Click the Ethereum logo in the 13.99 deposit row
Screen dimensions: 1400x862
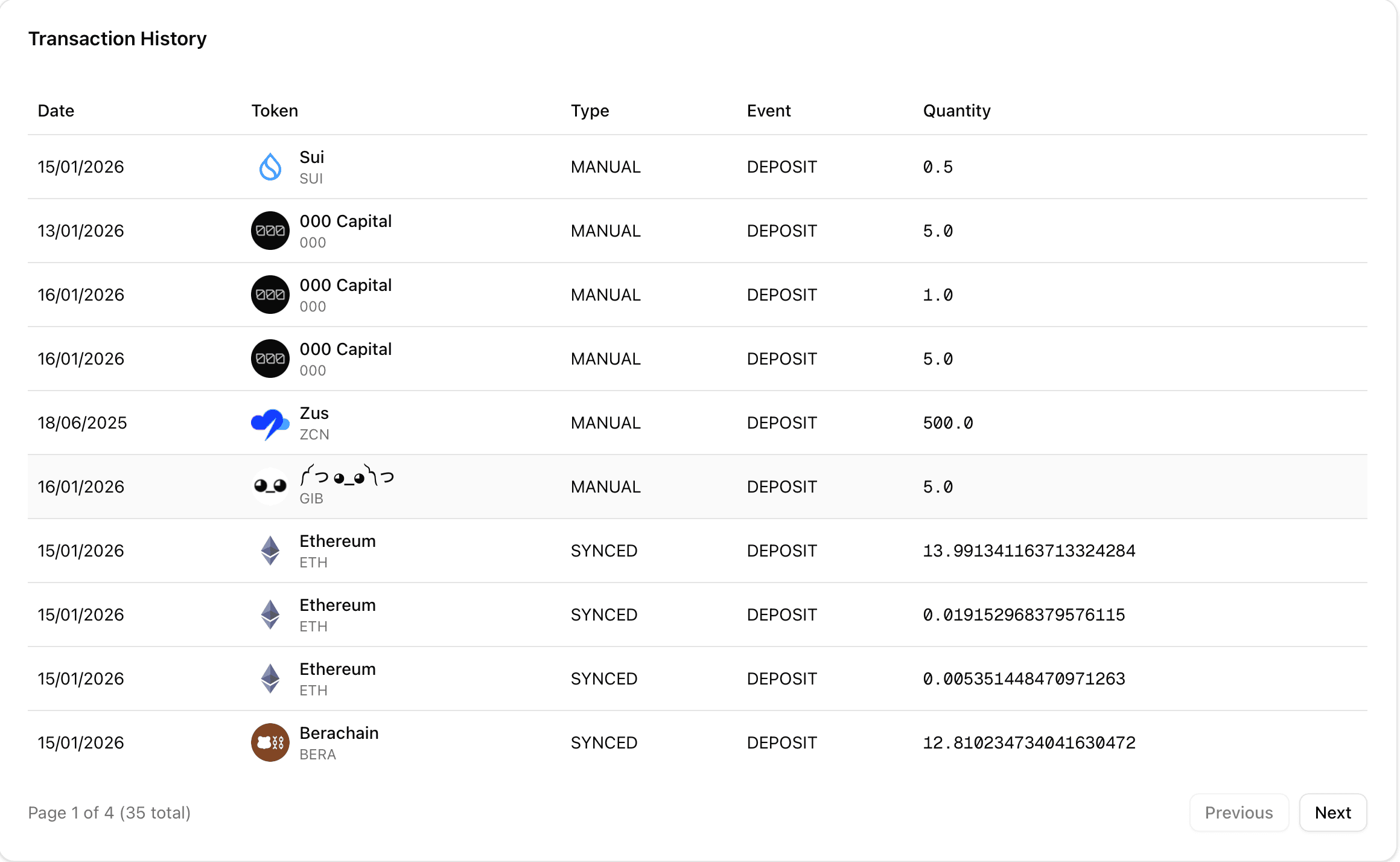(x=270, y=551)
